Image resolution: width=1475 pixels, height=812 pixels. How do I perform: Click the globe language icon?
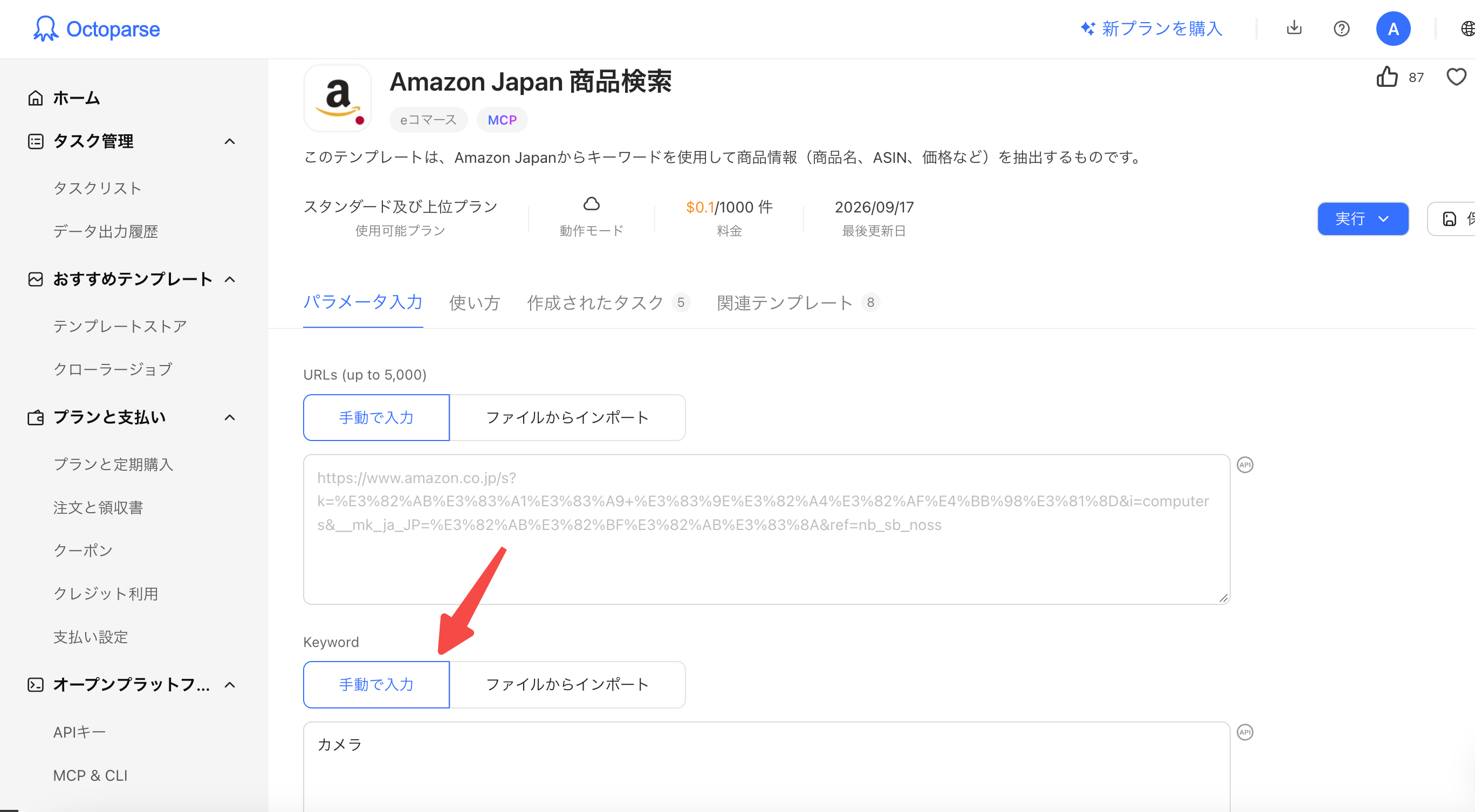click(1467, 29)
